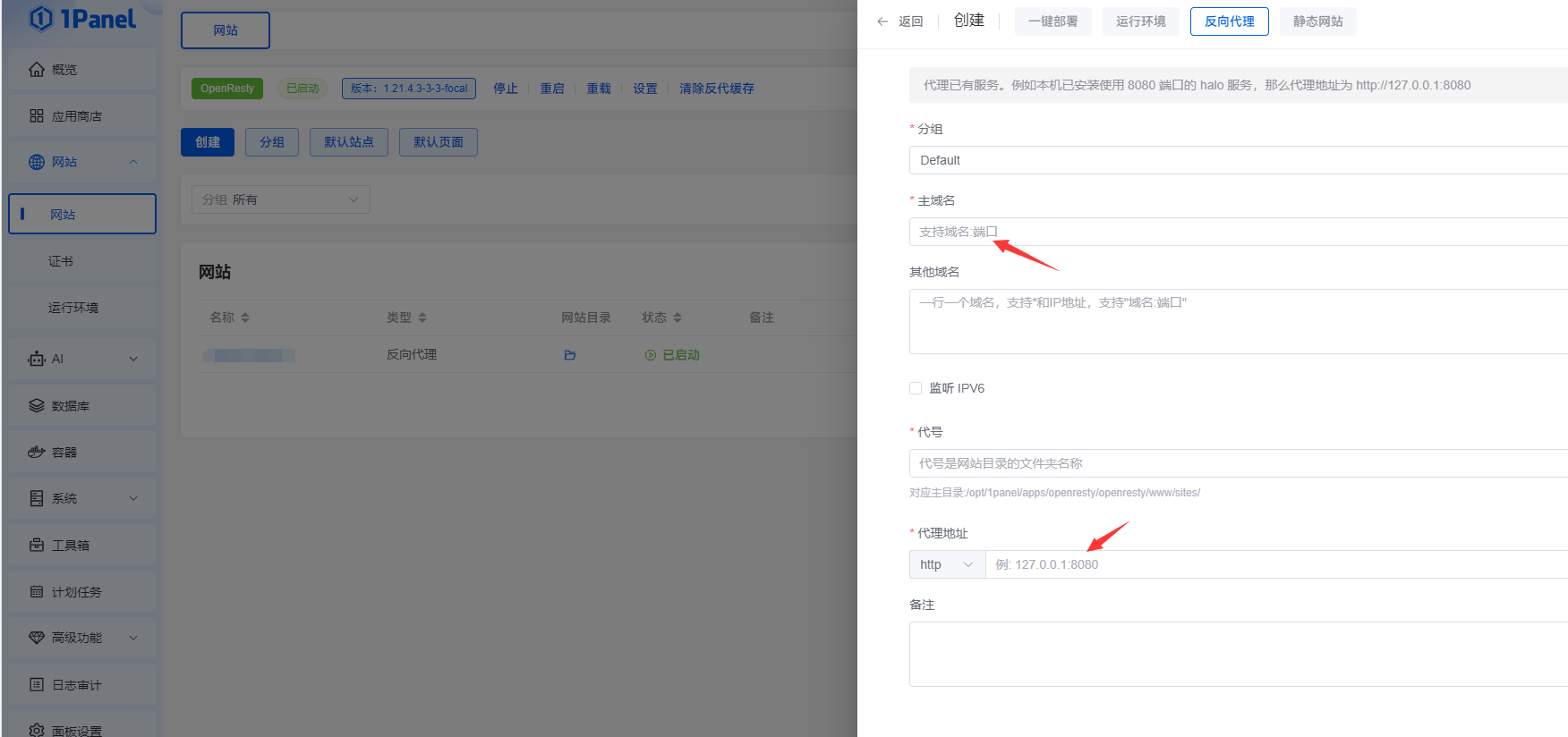1568x737 pixels.
Task: Open the 计划任务 scheduled tasks icon
Action: 37,592
